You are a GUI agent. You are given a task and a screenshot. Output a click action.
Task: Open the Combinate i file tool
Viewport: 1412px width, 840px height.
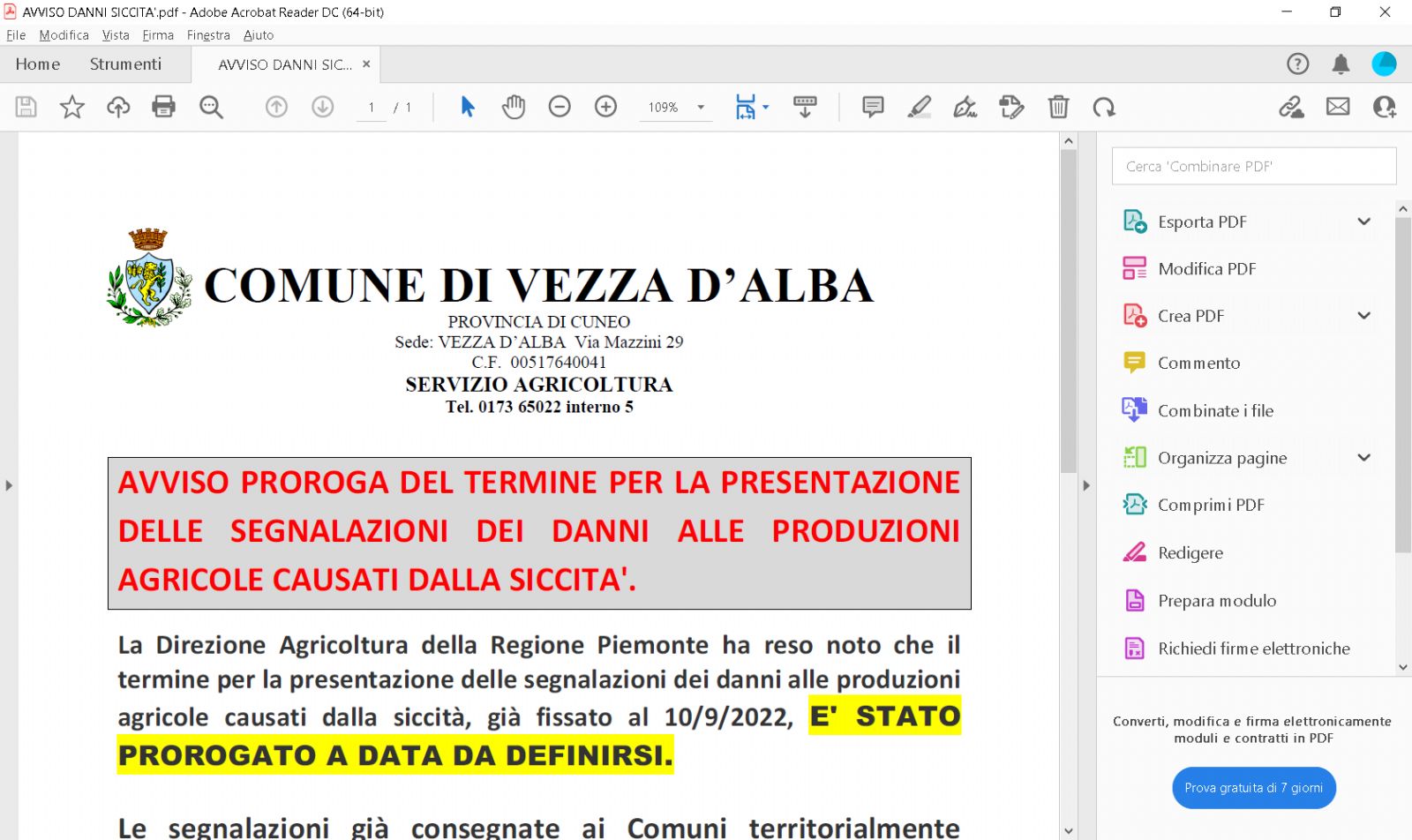(1215, 410)
